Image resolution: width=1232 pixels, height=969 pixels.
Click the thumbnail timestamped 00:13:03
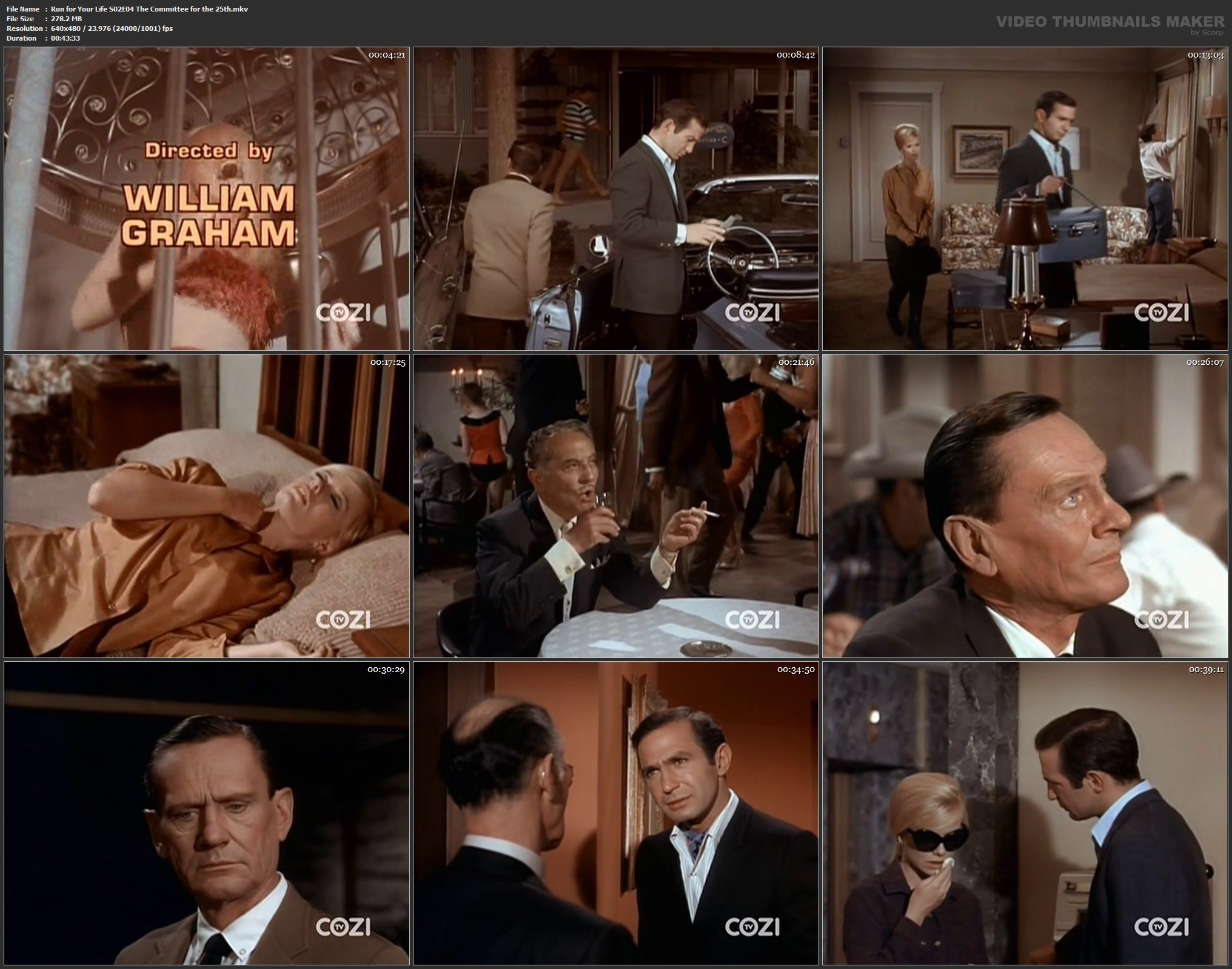pyautogui.click(x=1025, y=199)
